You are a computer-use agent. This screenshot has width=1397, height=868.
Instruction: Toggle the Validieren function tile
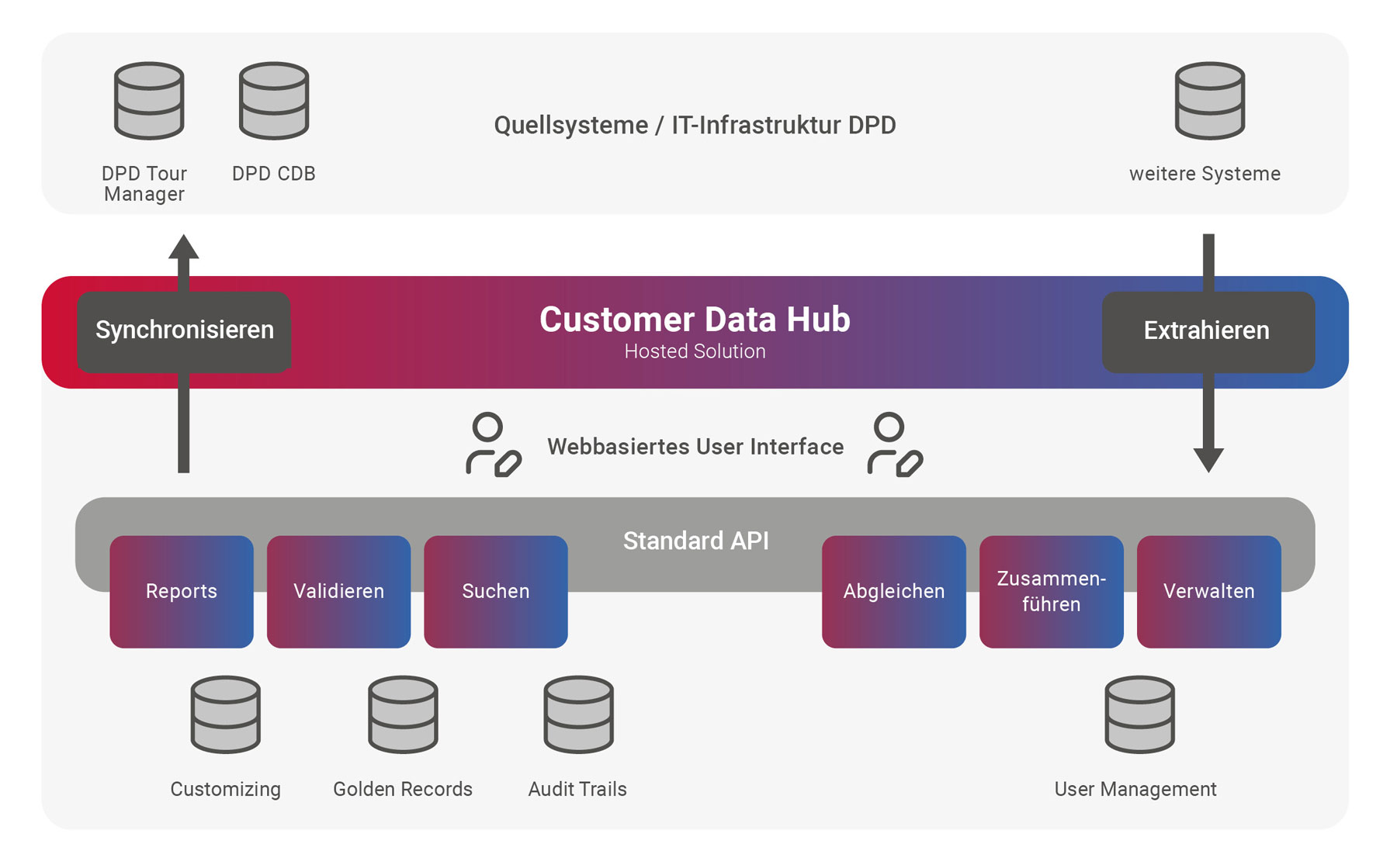coord(338,590)
